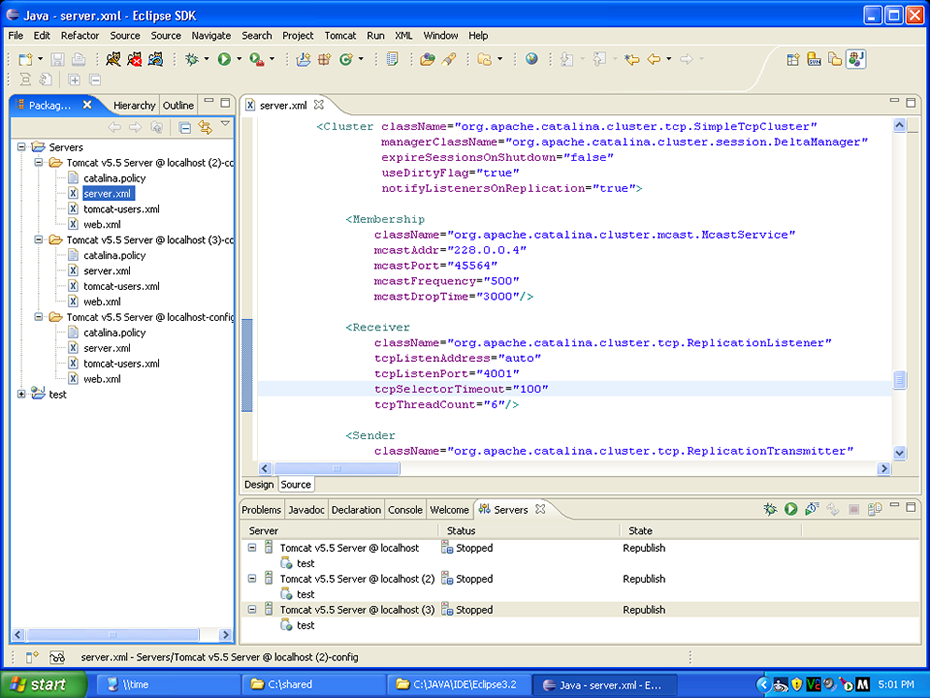Switch to the Outline tab
Screen dimensions: 930x698
(178, 105)
